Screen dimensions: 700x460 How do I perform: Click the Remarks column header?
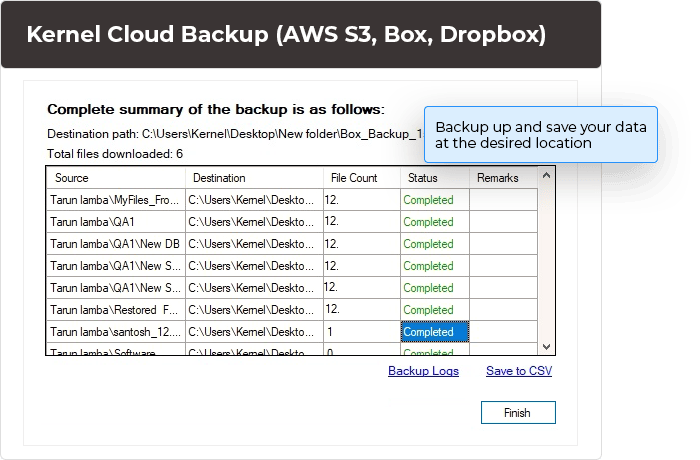click(x=503, y=178)
